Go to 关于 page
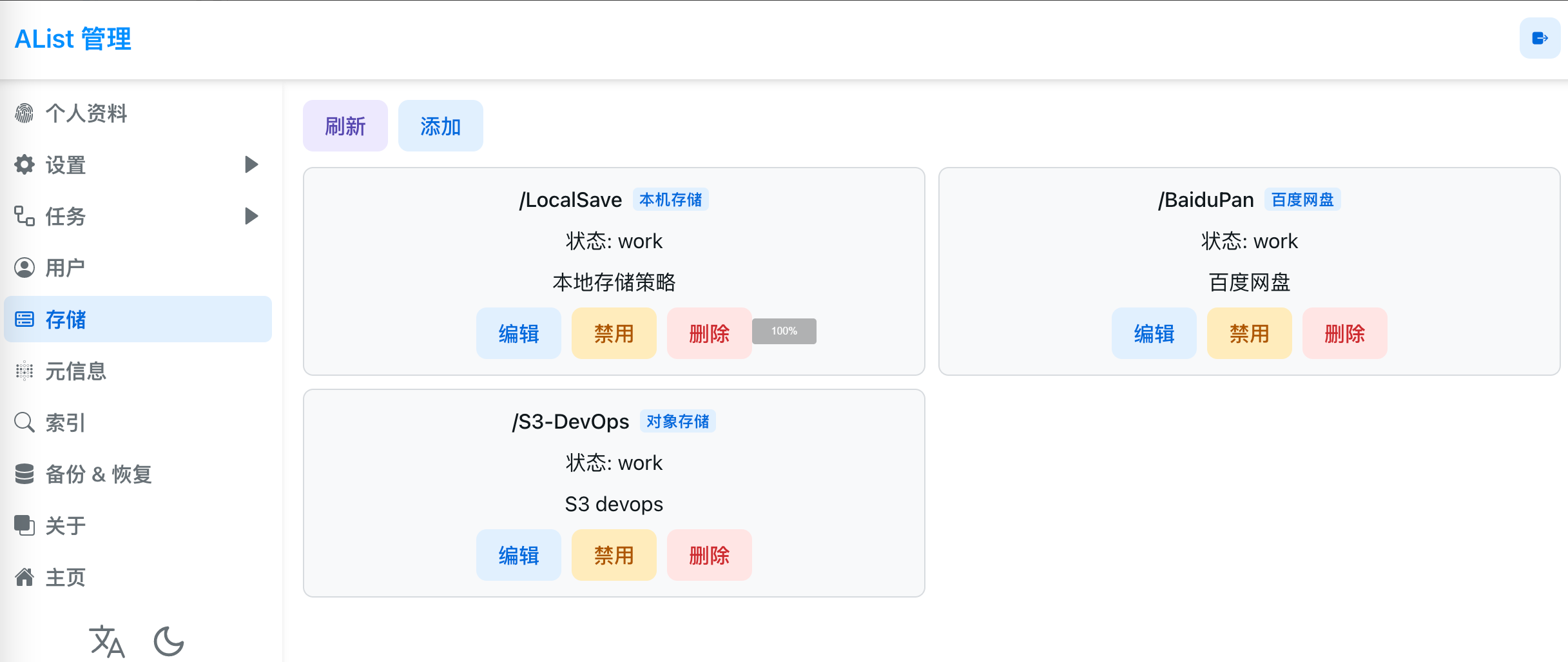This screenshot has height=662, width=1568. point(65,526)
